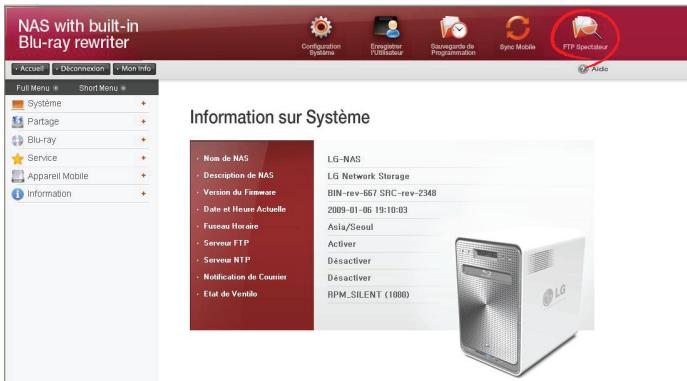
Task: Click the Notification de Courrier label
Action: [x=245, y=277]
